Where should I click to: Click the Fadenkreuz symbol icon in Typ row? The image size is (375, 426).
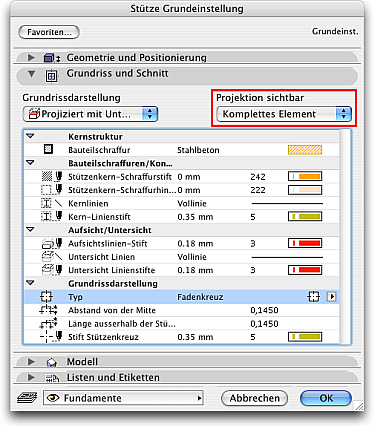313,296
